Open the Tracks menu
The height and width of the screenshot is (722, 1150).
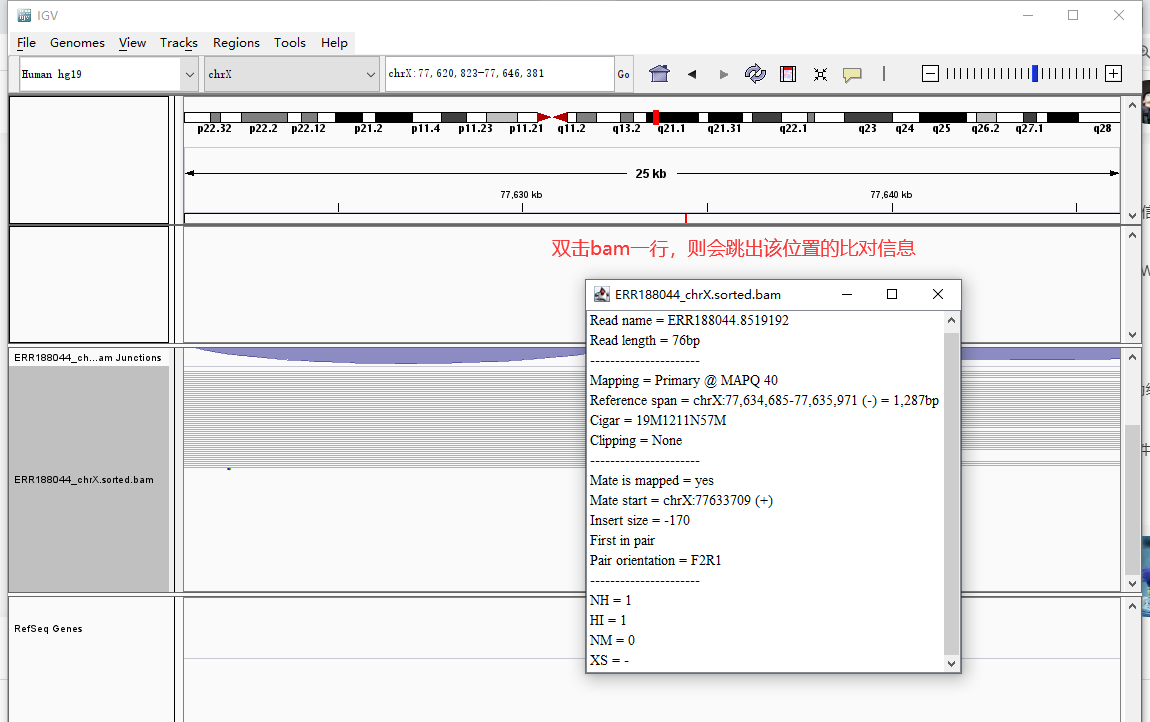coord(179,43)
